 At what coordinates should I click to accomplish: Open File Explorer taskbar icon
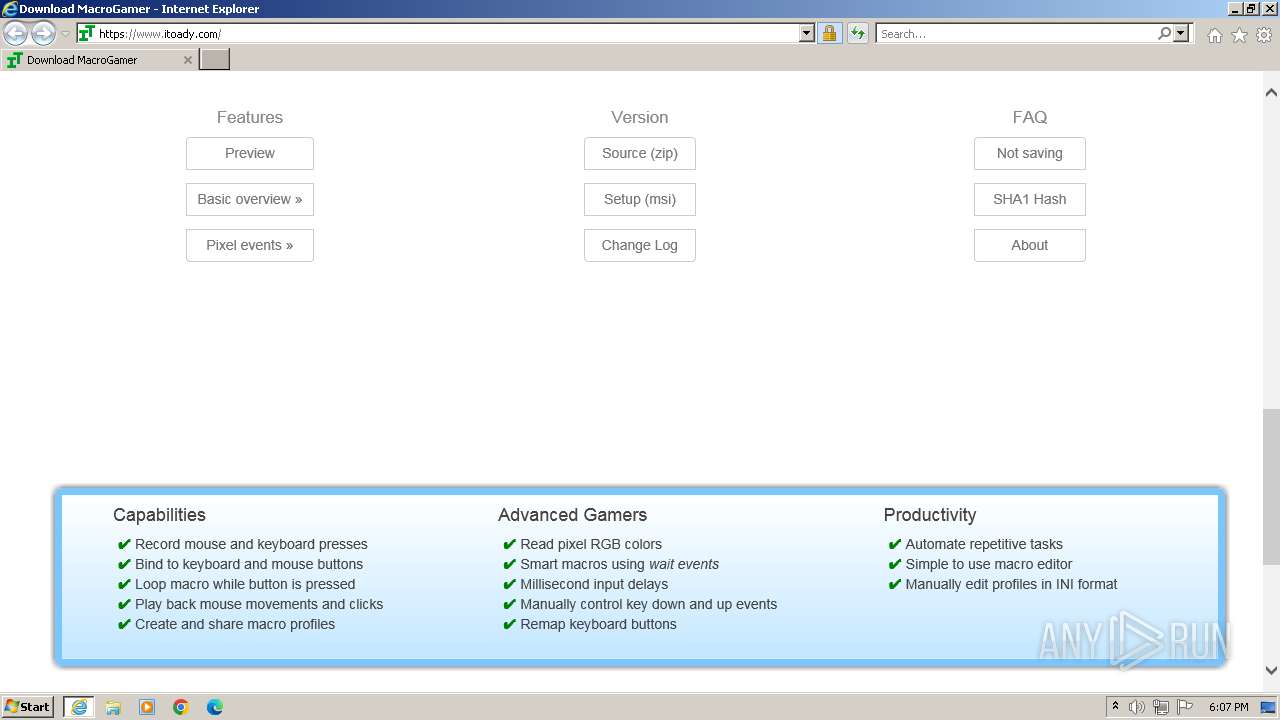pos(113,707)
